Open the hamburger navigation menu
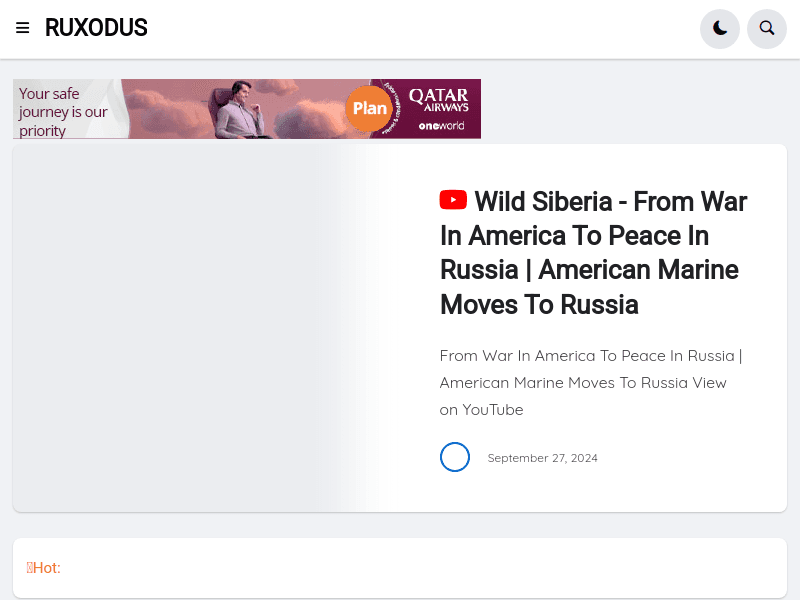The height and width of the screenshot is (600, 800). pos(23,28)
